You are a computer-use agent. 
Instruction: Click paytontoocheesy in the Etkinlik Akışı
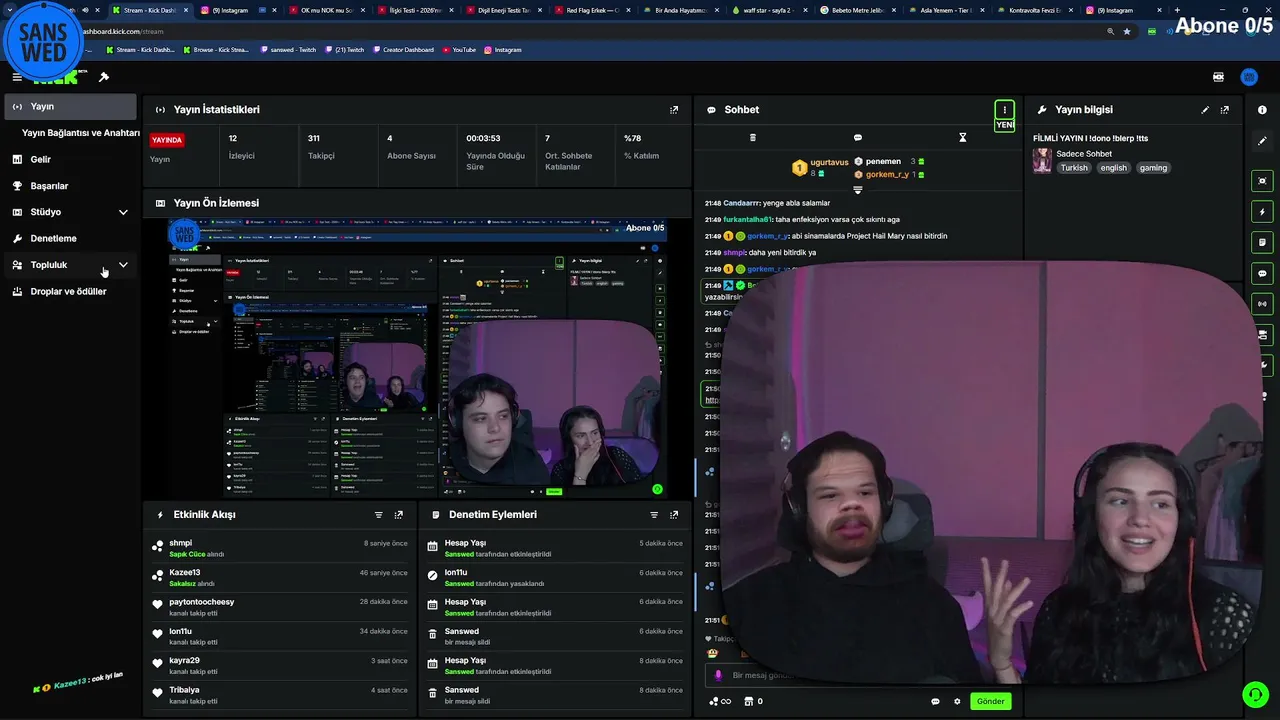coord(201,602)
